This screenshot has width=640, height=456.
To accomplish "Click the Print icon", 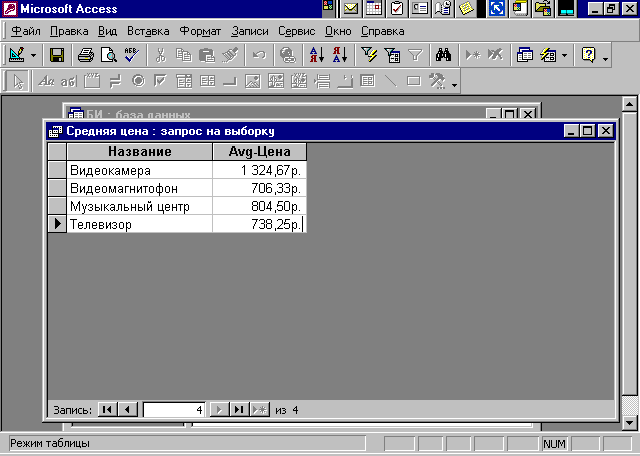I will (86, 55).
